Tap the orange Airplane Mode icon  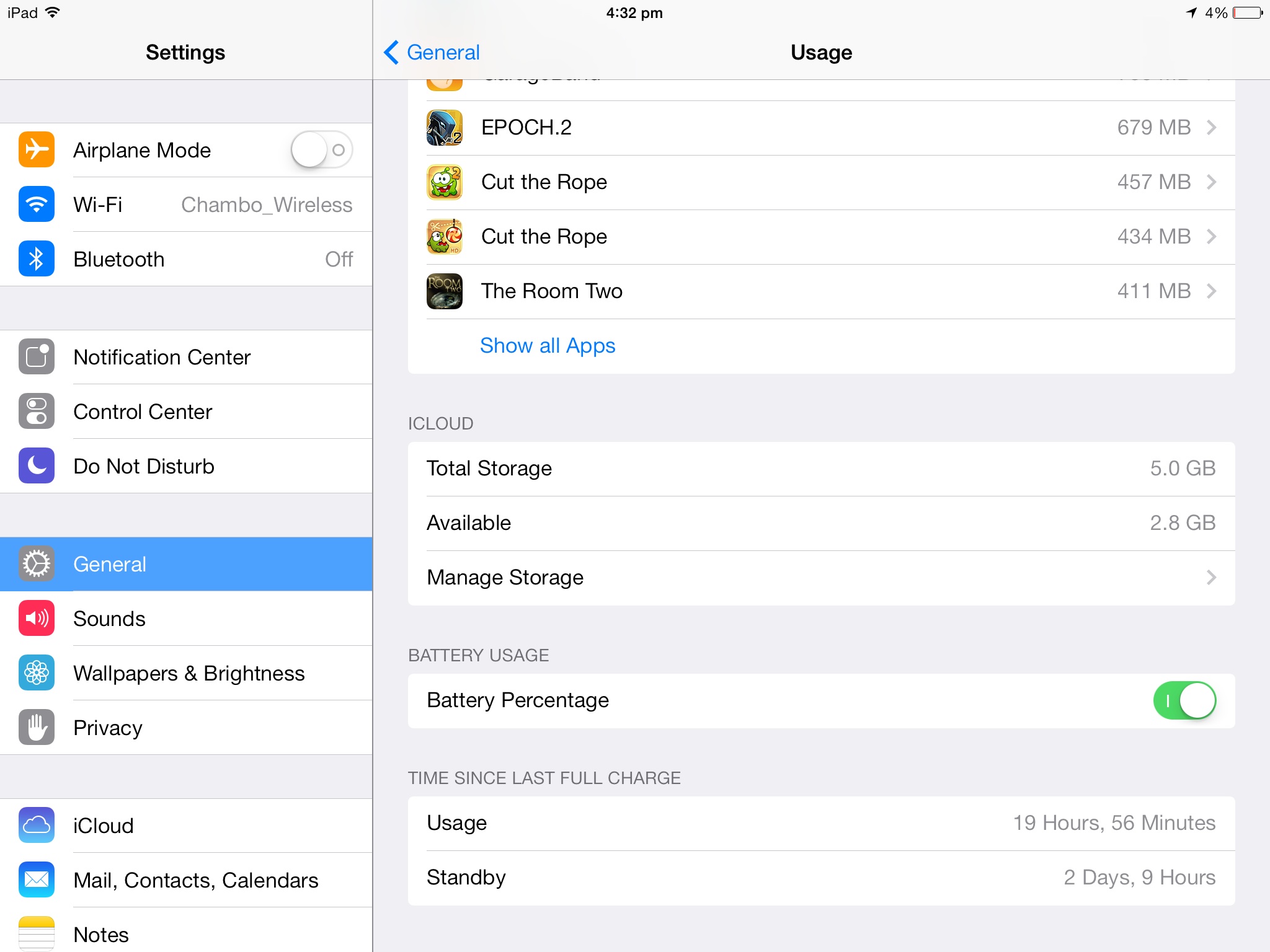click(x=37, y=150)
